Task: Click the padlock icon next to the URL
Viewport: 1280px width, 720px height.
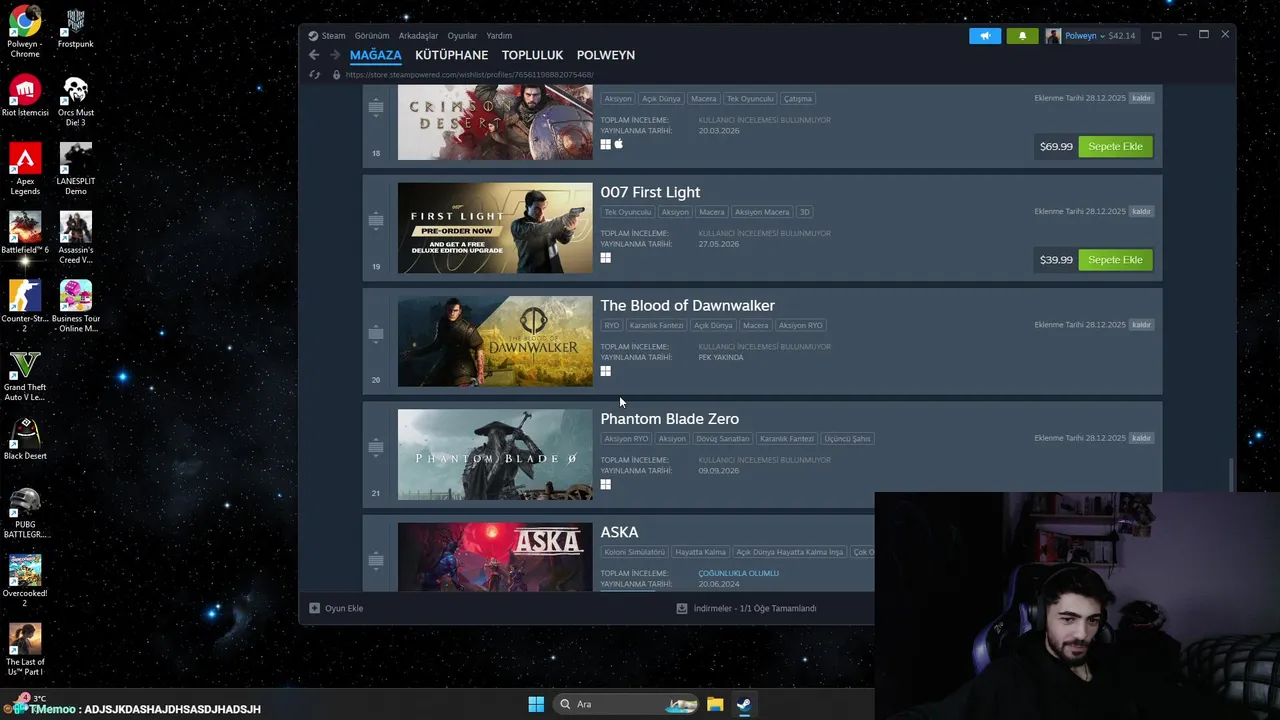Action: pos(336,75)
